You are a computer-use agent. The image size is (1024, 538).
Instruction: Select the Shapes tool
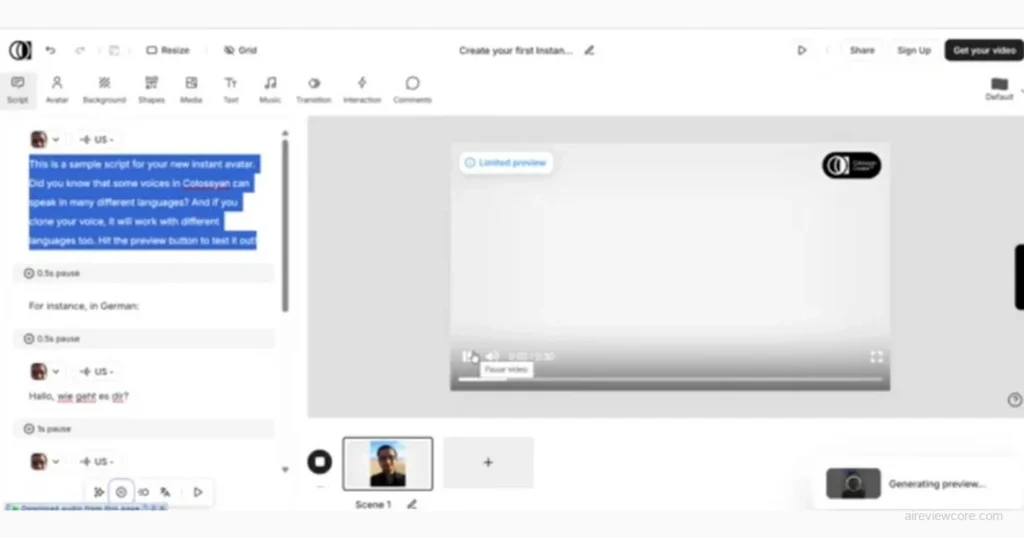click(x=151, y=89)
